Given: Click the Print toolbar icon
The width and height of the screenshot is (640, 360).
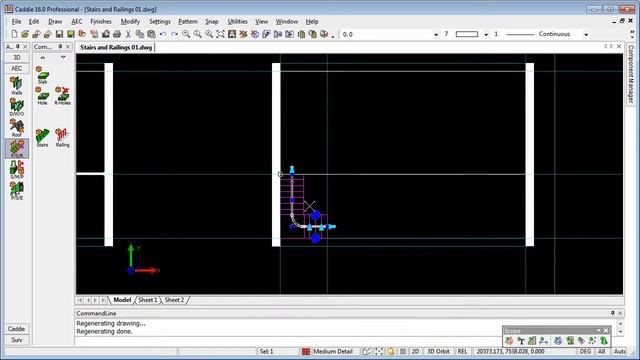Looking at the screenshot, I should point(117,34).
